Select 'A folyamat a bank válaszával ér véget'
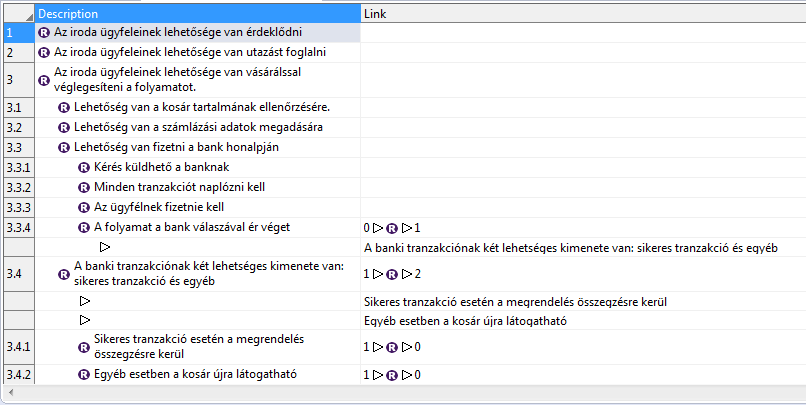Viewport: 806px width, 405px height. [x=192, y=227]
